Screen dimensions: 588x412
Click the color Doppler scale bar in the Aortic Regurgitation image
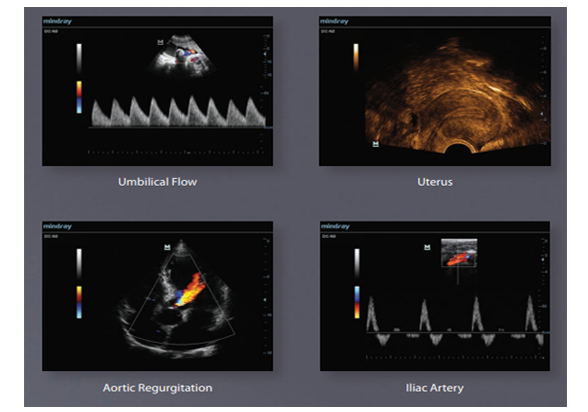(x=79, y=303)
